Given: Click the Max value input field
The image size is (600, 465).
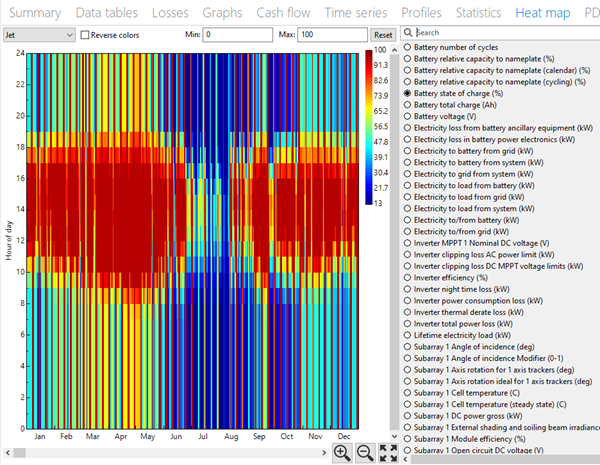Looking at the screenshot, I should (x=333, y=34).
